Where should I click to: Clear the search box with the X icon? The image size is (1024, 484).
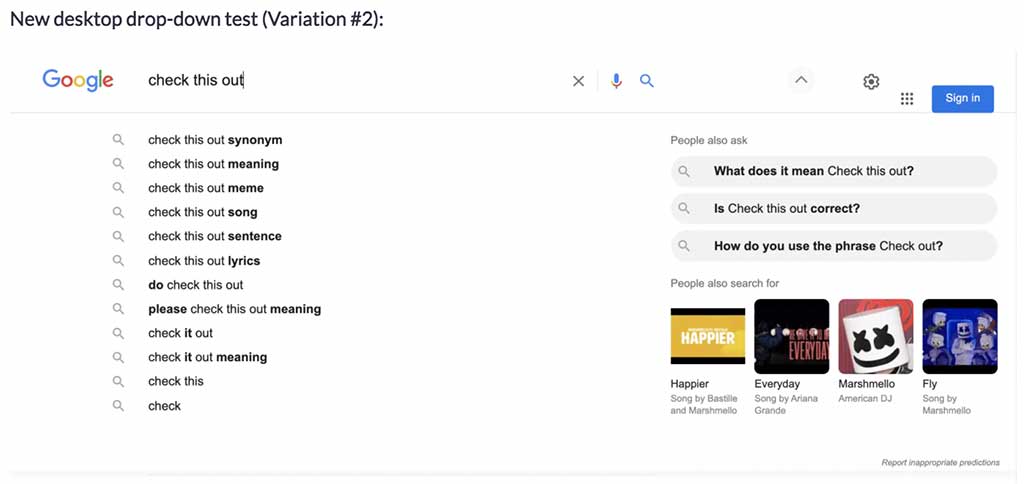point(578,81)
